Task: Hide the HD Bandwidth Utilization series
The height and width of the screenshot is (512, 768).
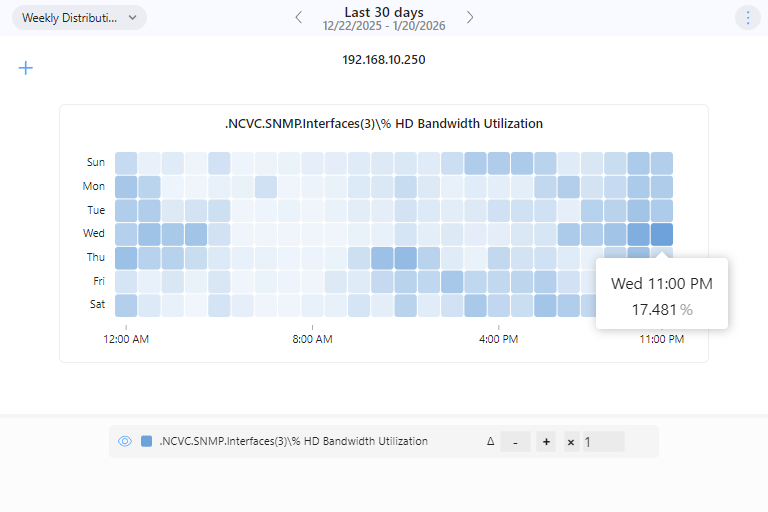Action: click(125, 441)
